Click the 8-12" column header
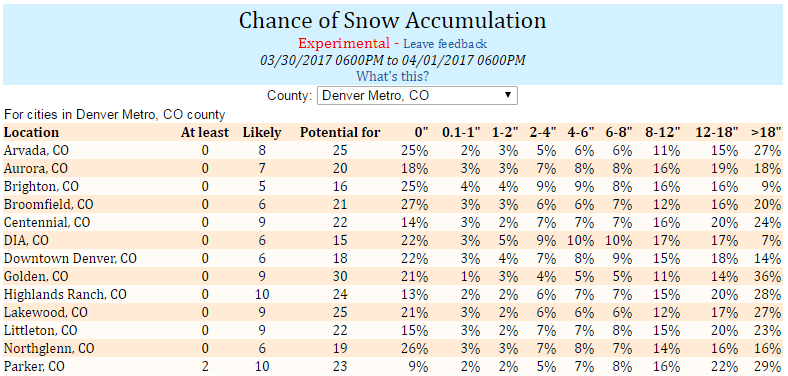The width and height of the screenshot is (788, 376). pyautogui.click(x=663, y=132)
